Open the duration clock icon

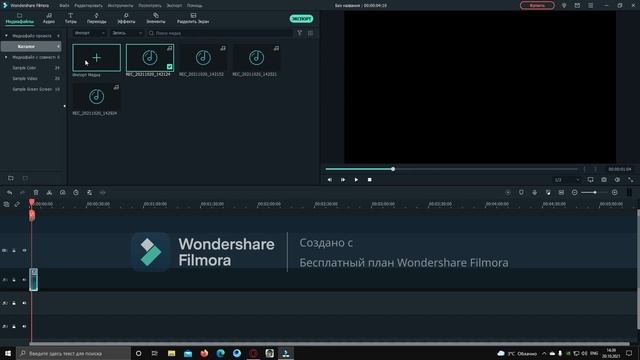pos(76,192)
